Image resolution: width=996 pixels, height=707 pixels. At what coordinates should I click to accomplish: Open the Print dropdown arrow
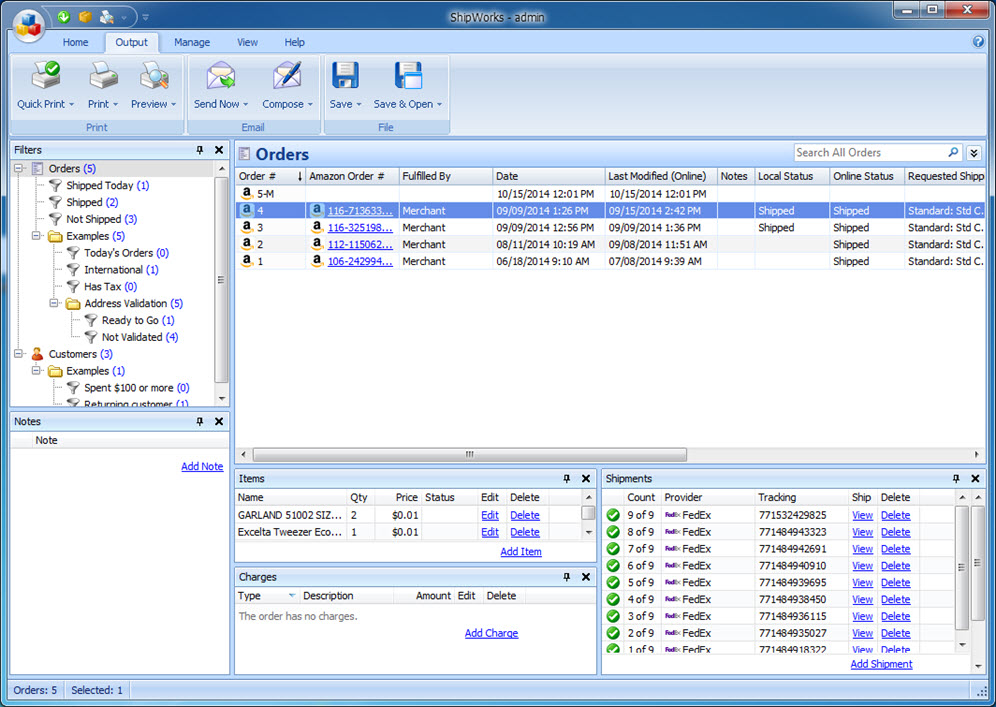(116, 104)
